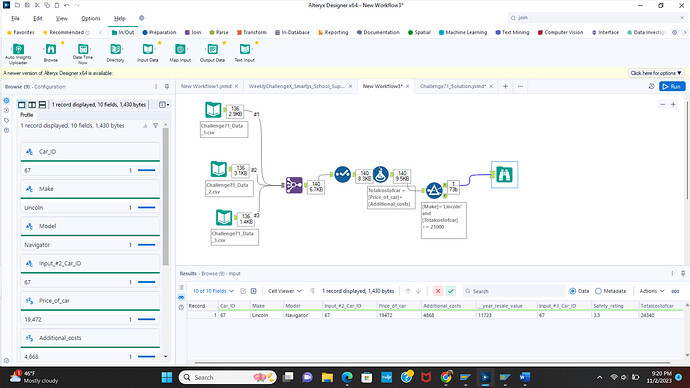This screenshot has height=388, width=690.
Task: Open the Favorites tool category
Action: (x=21, y=32)
